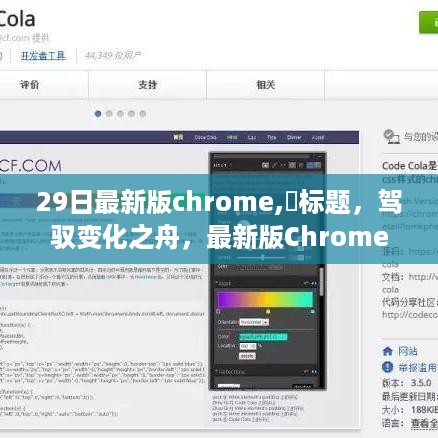
Task: Open the 网站 website link
Action: coord(407,351)
